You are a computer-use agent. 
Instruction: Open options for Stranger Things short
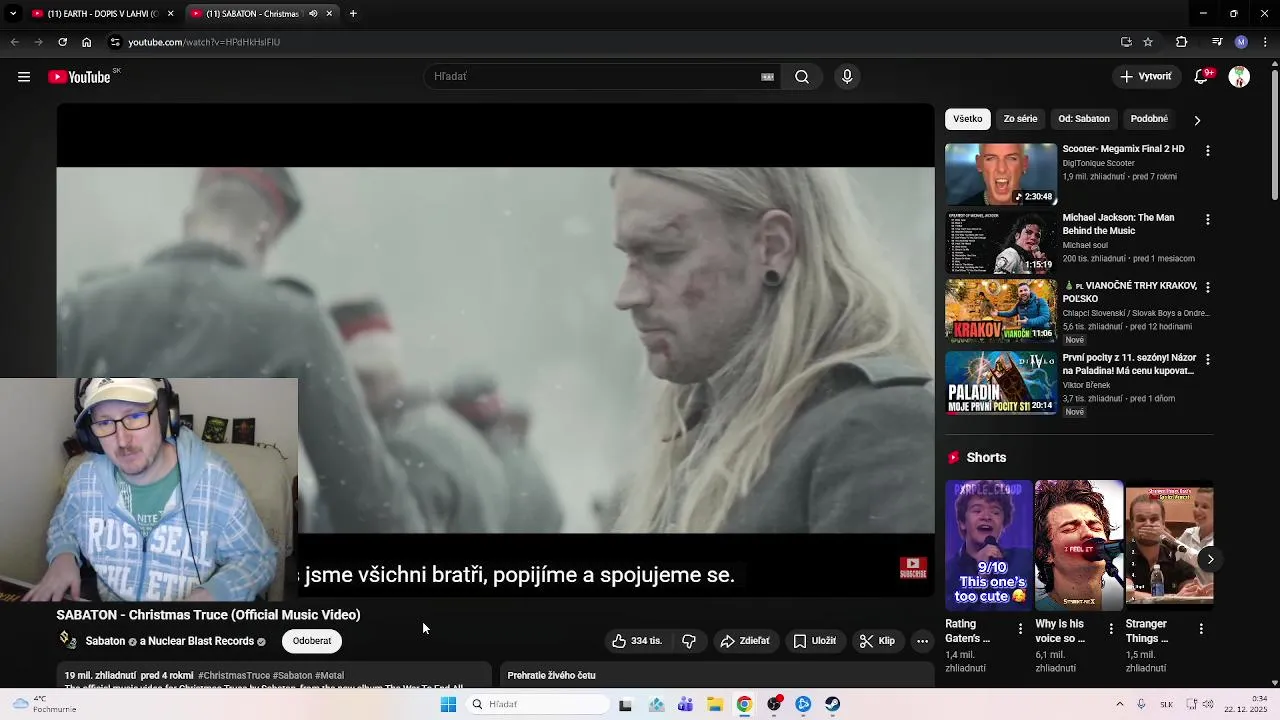point(1200,629)
